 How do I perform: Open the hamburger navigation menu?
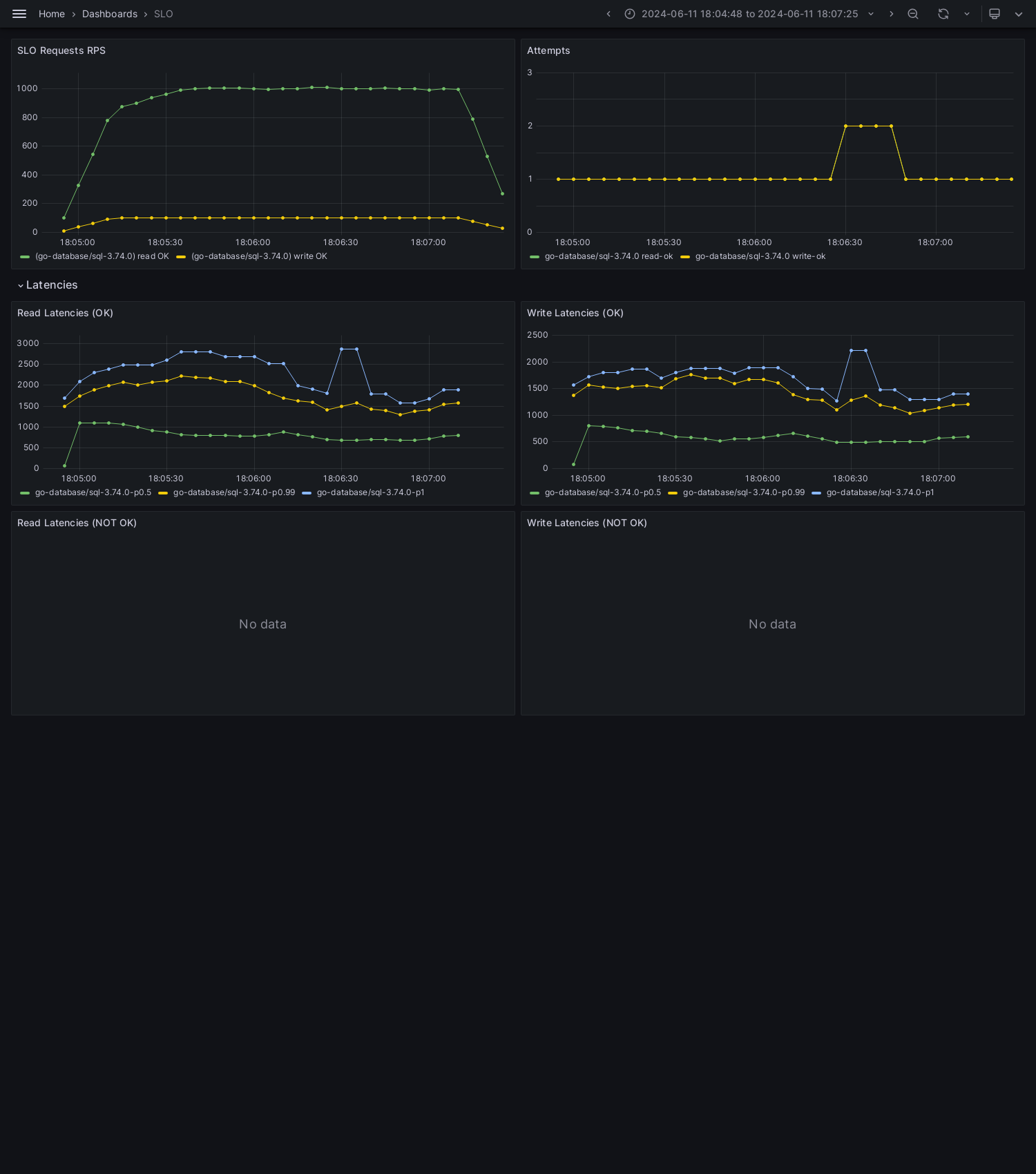19,14
